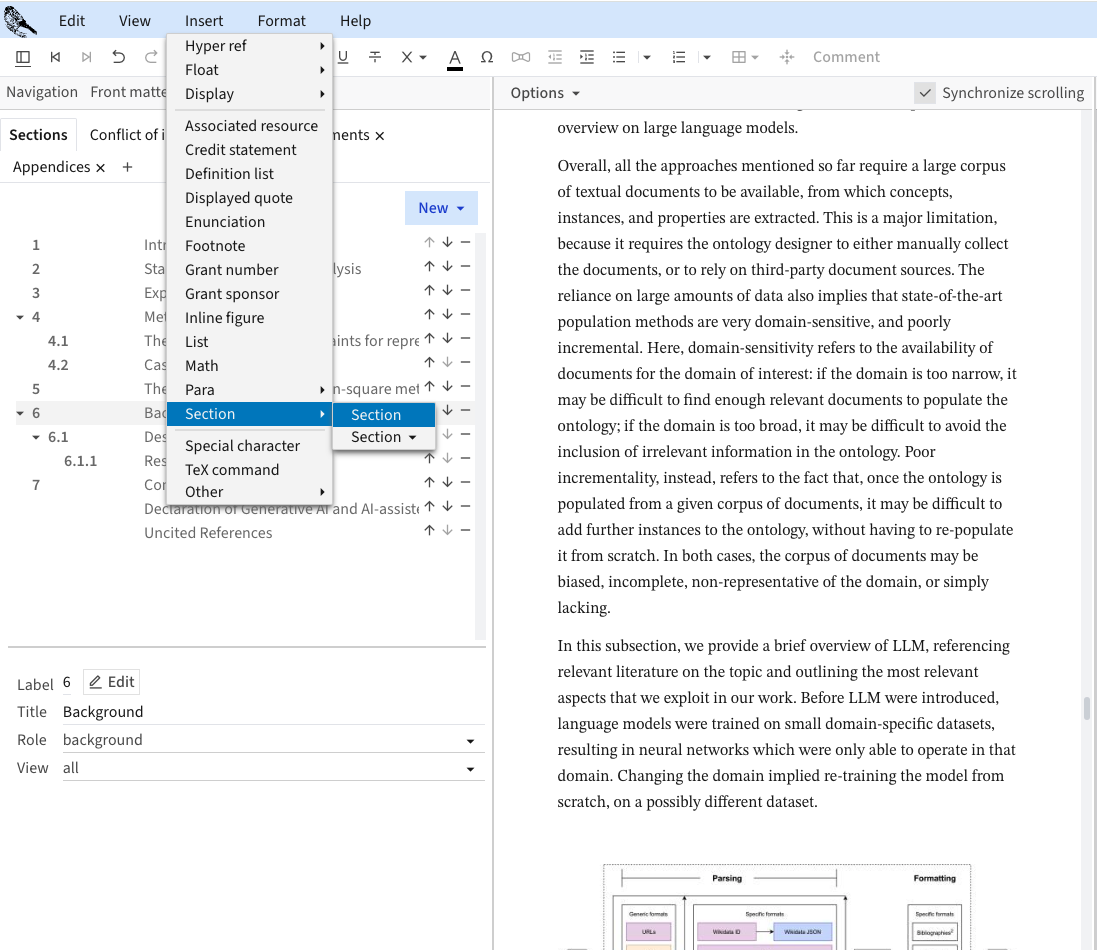Screen dimensions: 1097x950
Task: Jump to first item using skip-back icon
Action: tap(55, 57)
